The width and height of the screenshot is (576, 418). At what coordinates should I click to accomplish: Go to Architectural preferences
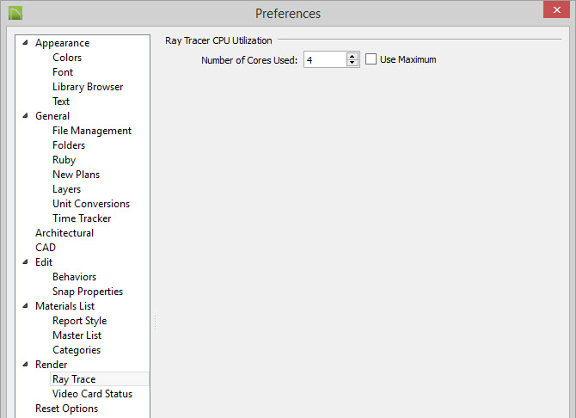pos(64,233)
